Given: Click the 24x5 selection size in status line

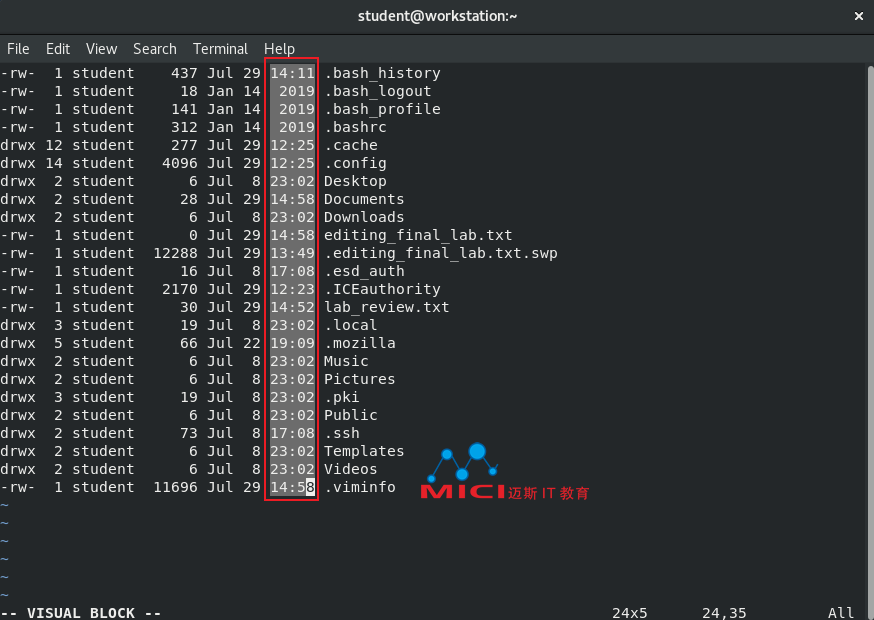Looking at the screenshot, I should coord(630,613).
